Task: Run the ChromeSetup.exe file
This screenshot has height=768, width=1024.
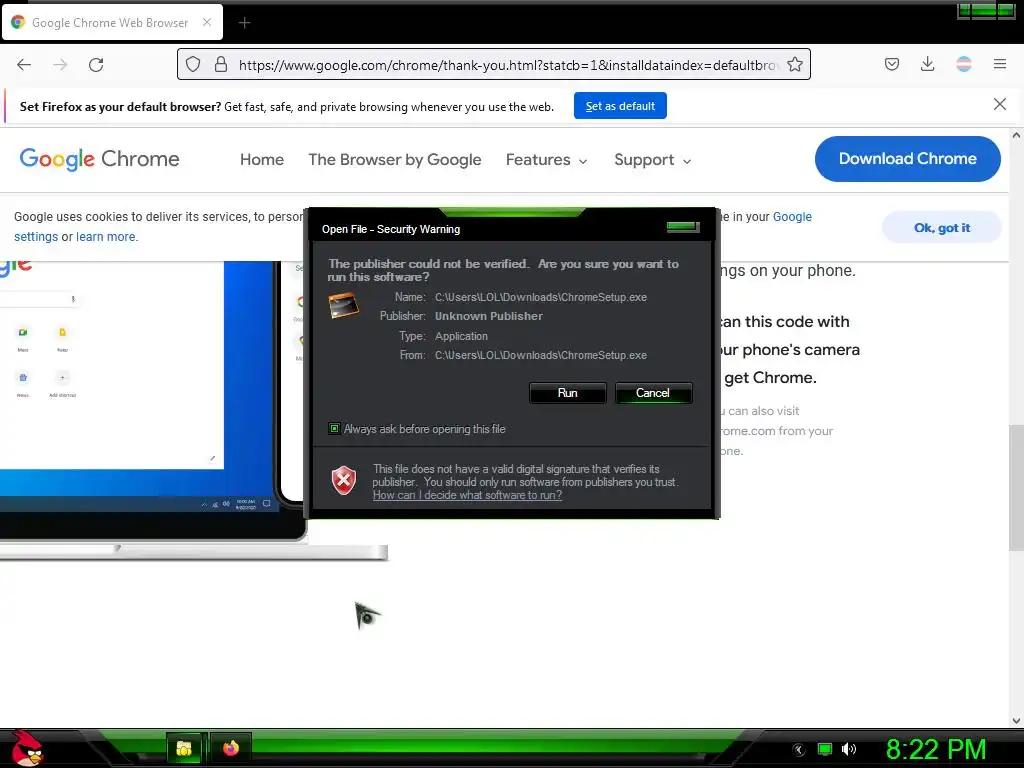Action: tap(568, 393)
